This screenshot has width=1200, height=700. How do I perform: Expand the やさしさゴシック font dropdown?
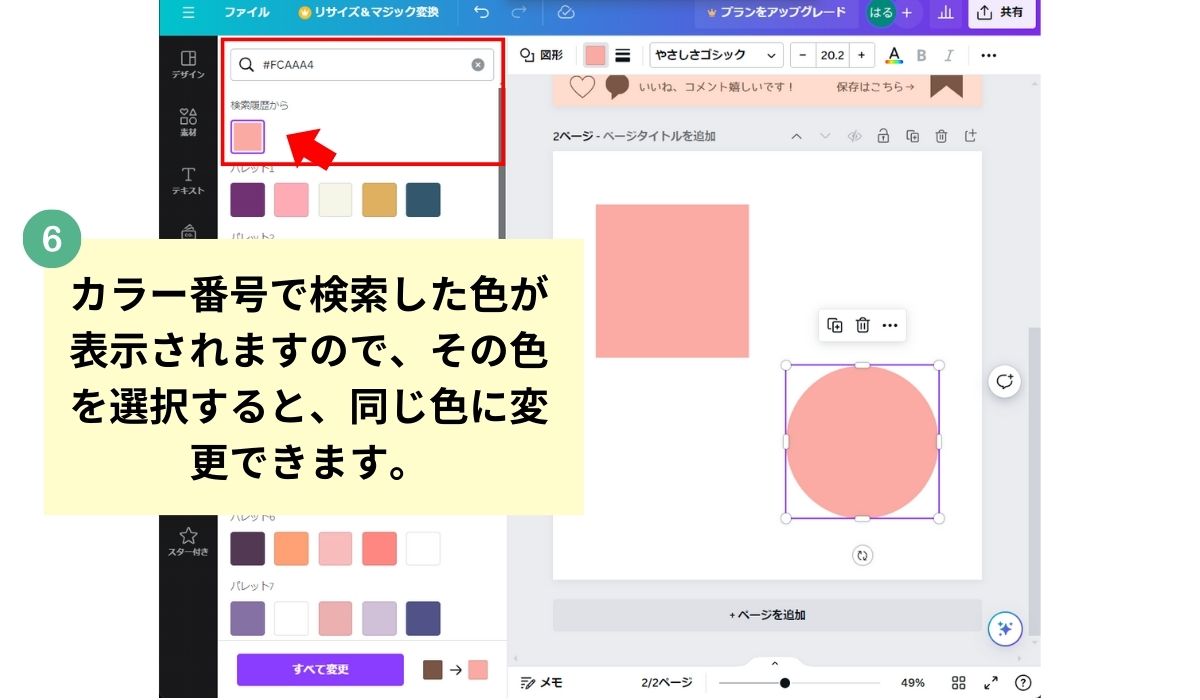click(716, 56)
